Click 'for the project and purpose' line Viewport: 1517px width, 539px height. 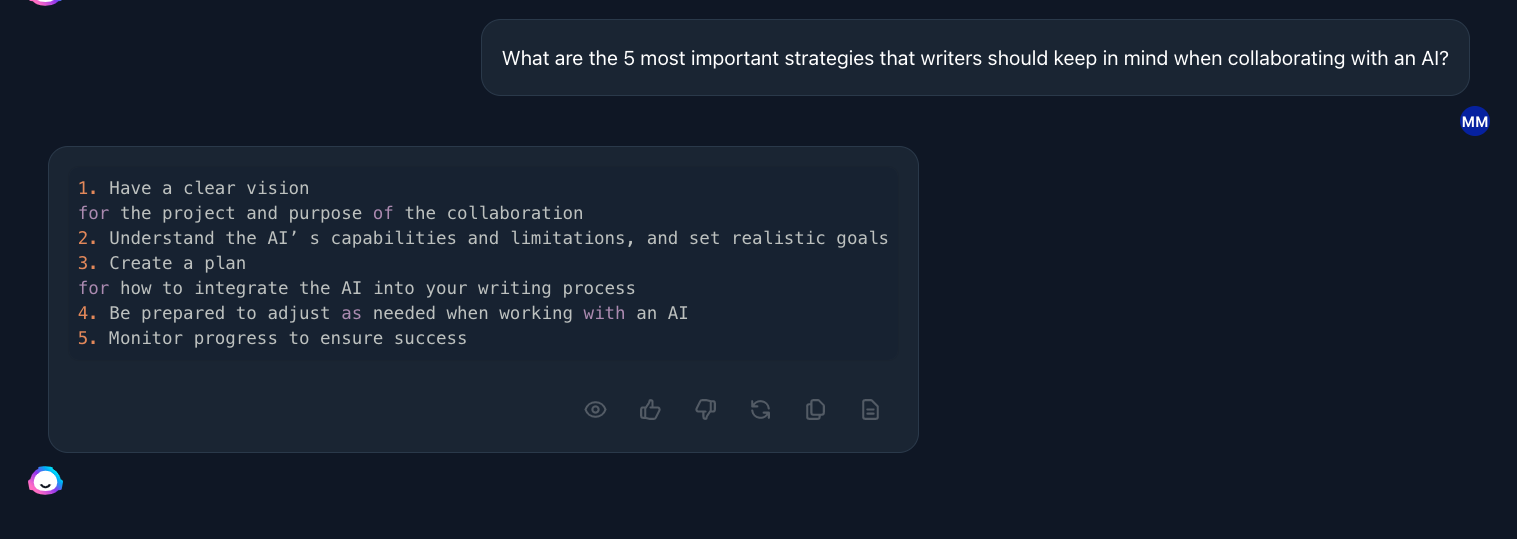pos(330,213)
